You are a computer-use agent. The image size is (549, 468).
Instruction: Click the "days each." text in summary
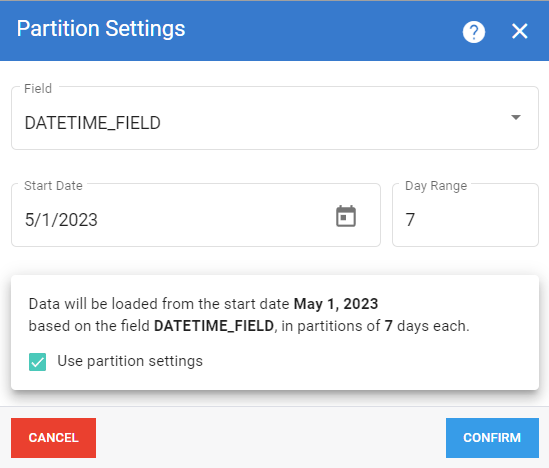pyautogui.click(x=433, y=326)
